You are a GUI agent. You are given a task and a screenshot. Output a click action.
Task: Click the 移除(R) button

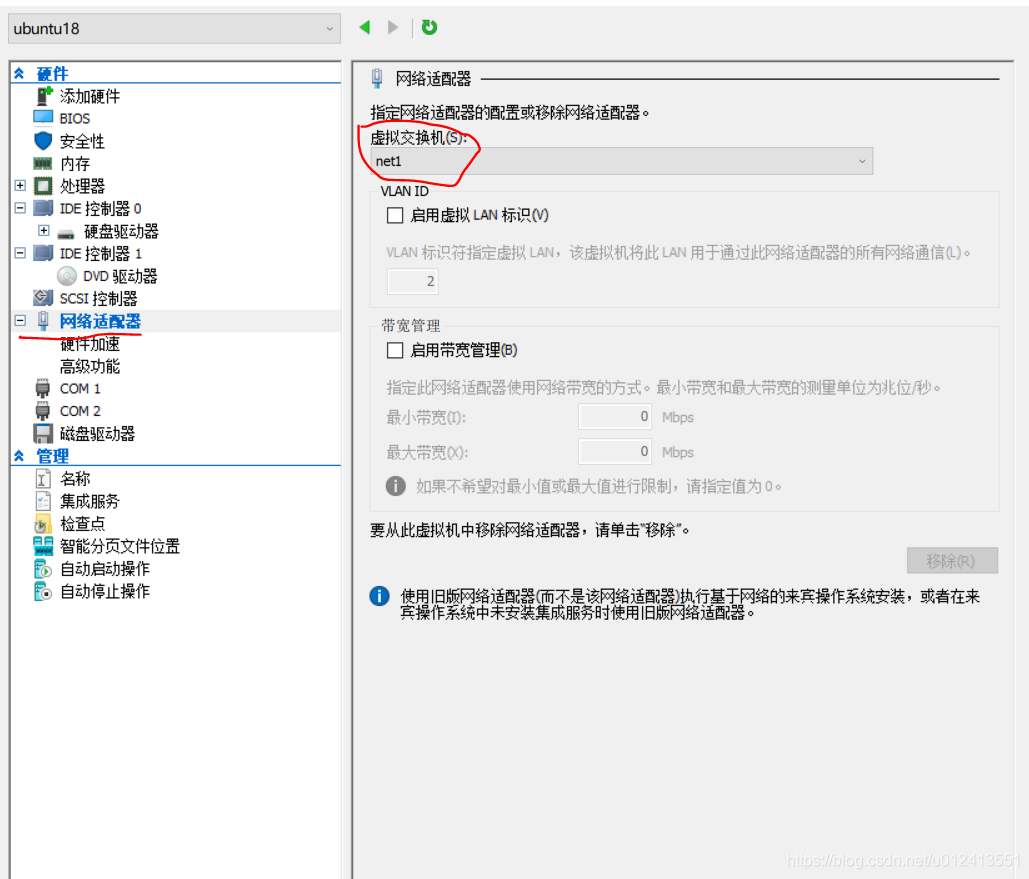tap(952, 561)
